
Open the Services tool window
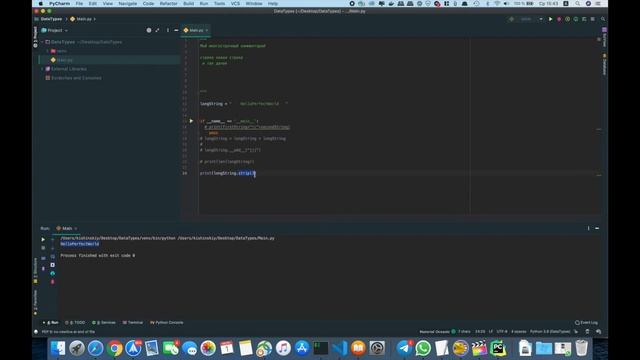pos(104,323)
